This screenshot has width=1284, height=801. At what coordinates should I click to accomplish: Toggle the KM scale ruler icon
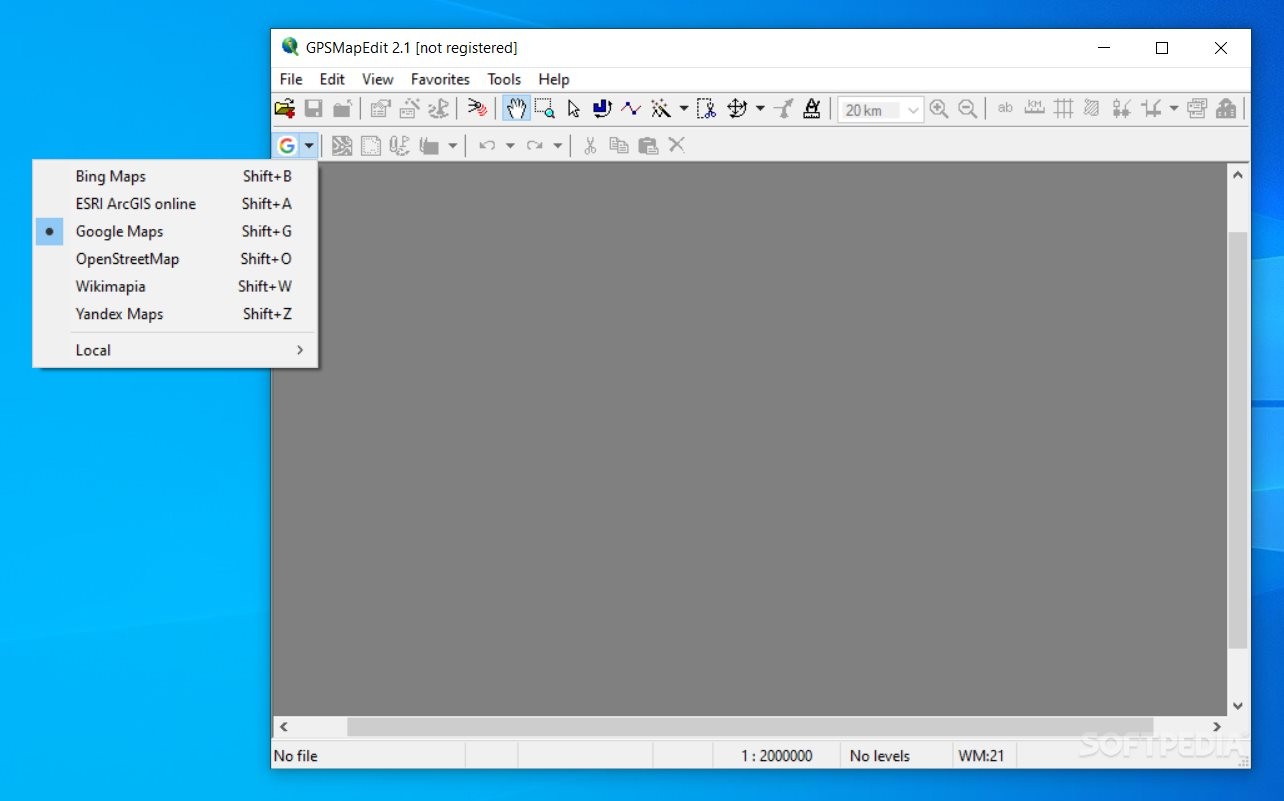click(1035, 109)
